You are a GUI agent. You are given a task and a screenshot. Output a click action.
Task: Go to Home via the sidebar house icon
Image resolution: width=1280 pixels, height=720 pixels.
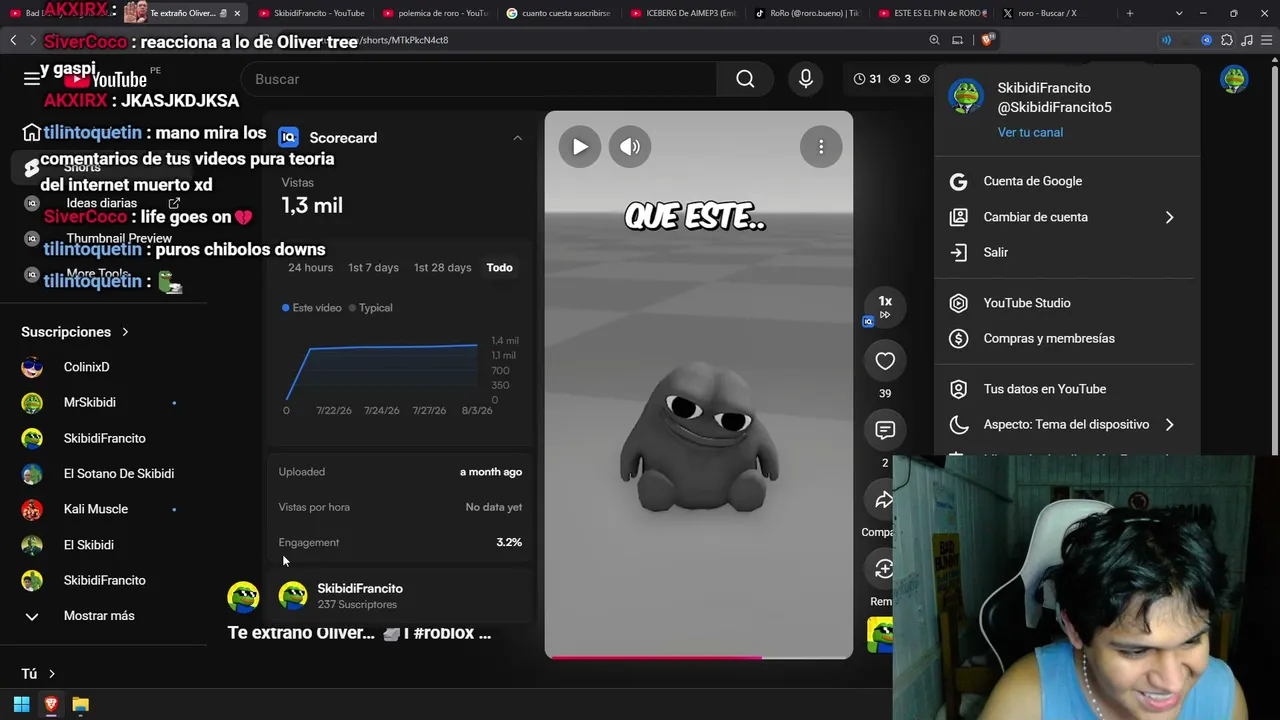click(x=32, y=133)
